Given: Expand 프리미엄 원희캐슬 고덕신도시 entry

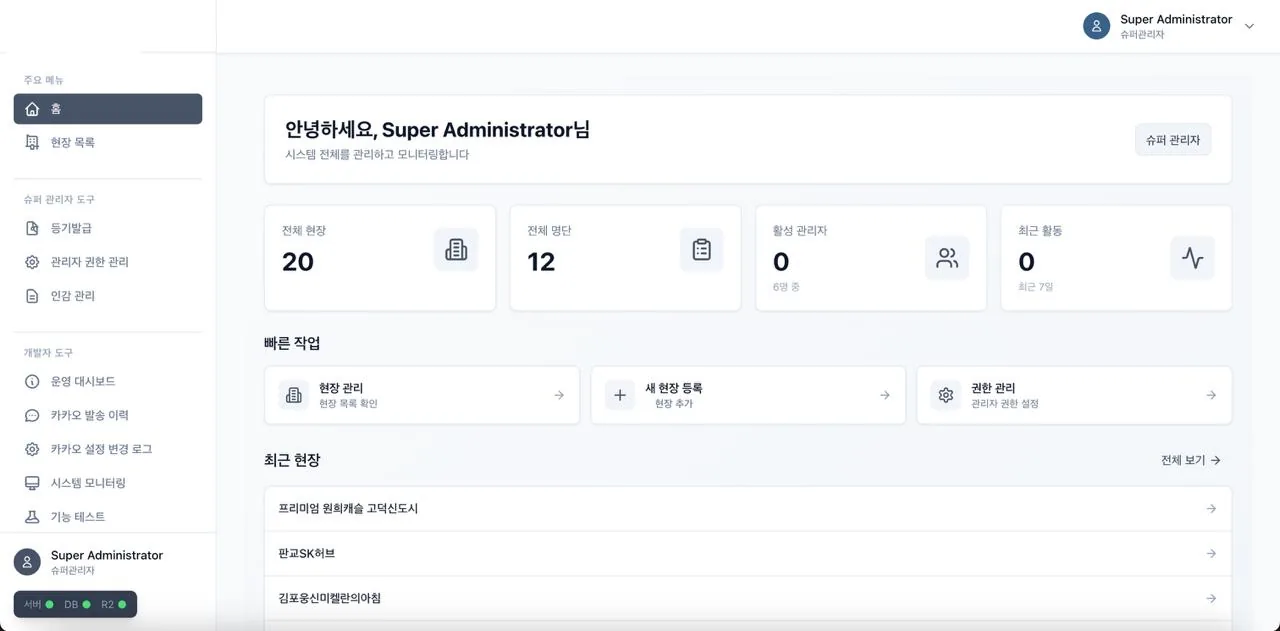Looking at the screenshot, I should click(x=1211, y=509).
